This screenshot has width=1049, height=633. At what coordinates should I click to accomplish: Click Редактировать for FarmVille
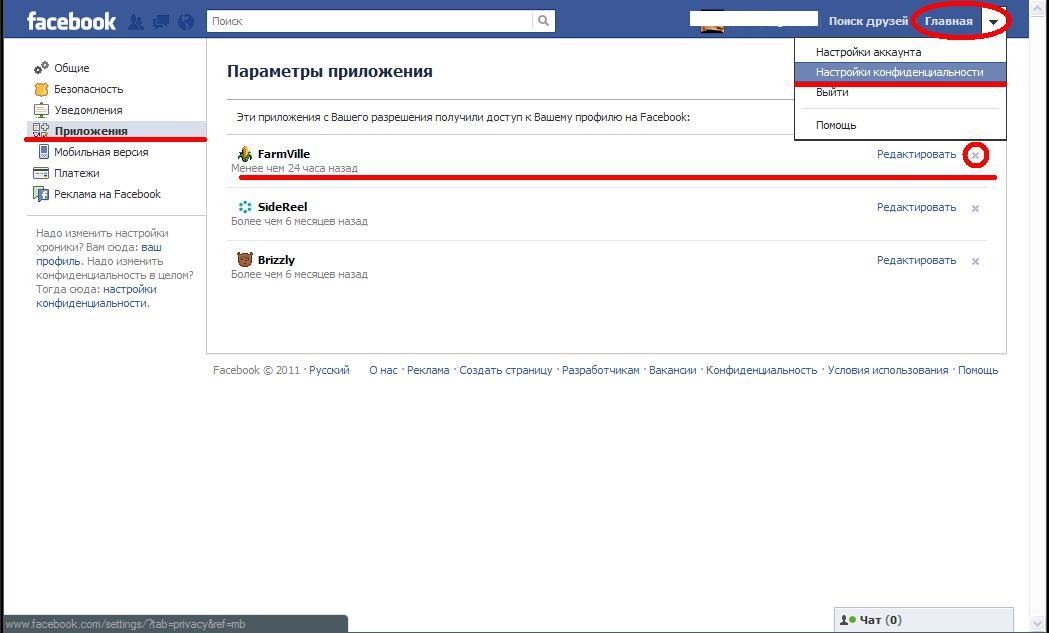tap(917, 155)
